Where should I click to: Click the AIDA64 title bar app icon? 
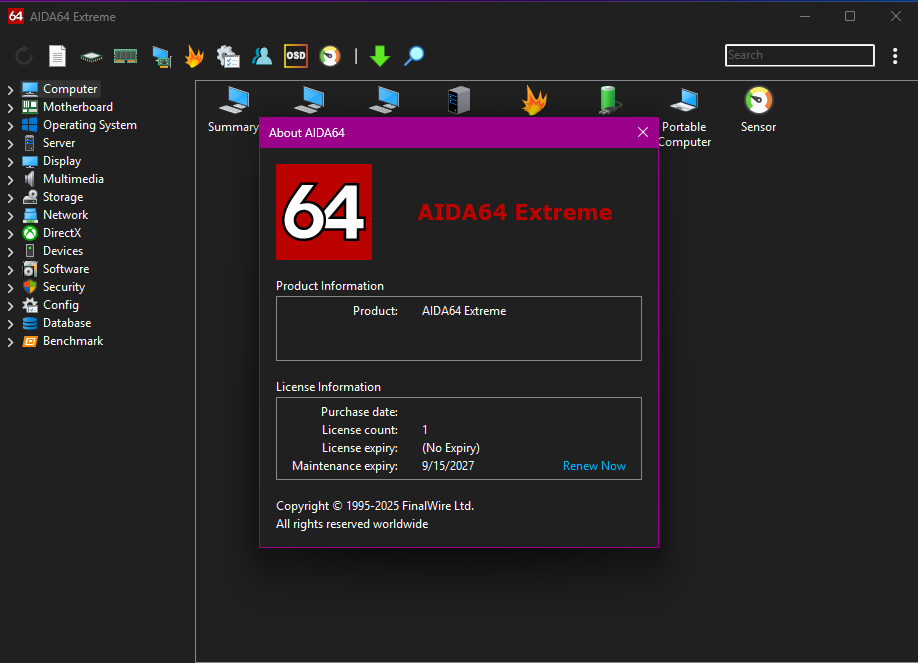point(16,16)
